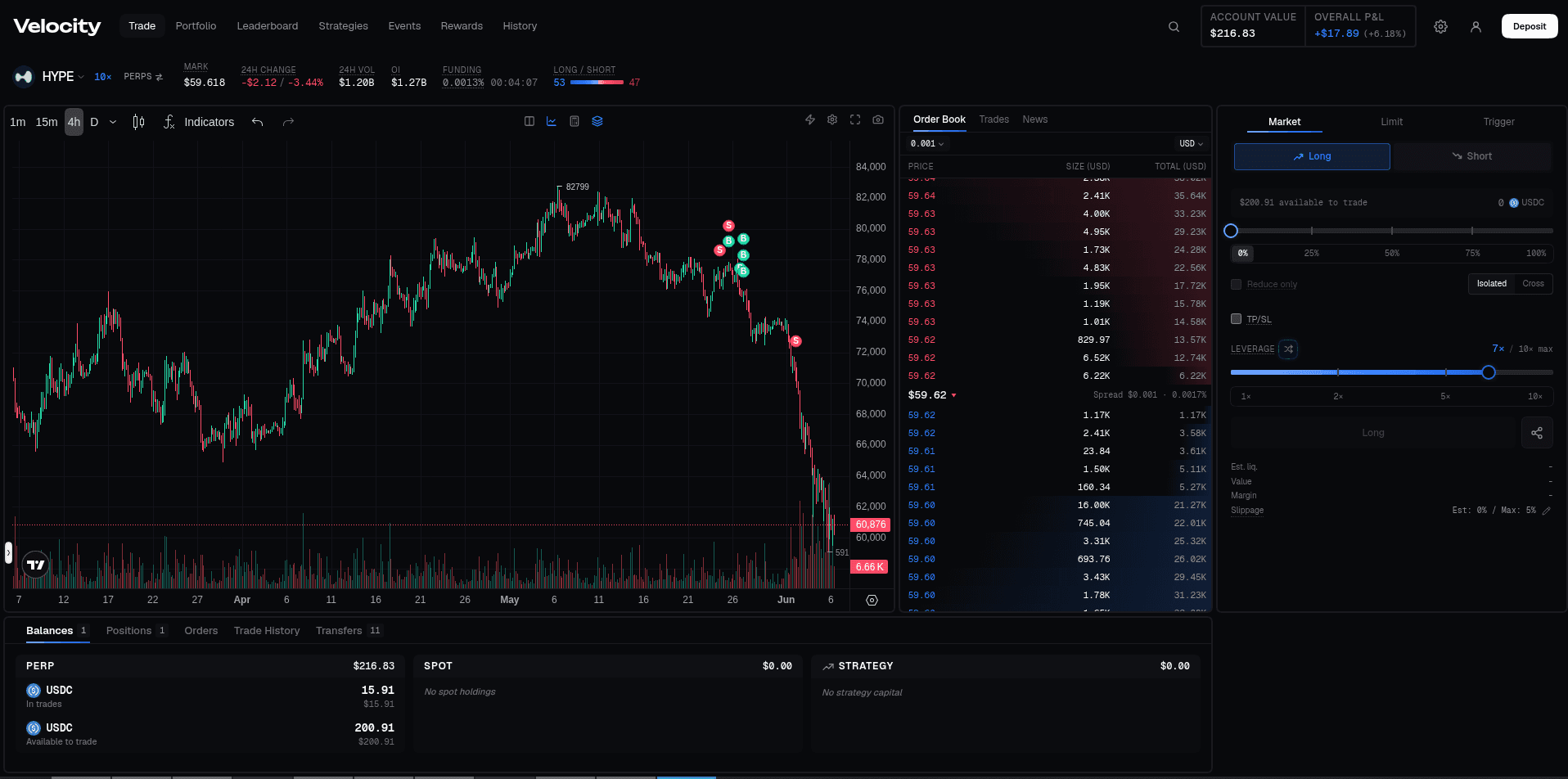Click the leverage slider handle

pos(1489,372)
